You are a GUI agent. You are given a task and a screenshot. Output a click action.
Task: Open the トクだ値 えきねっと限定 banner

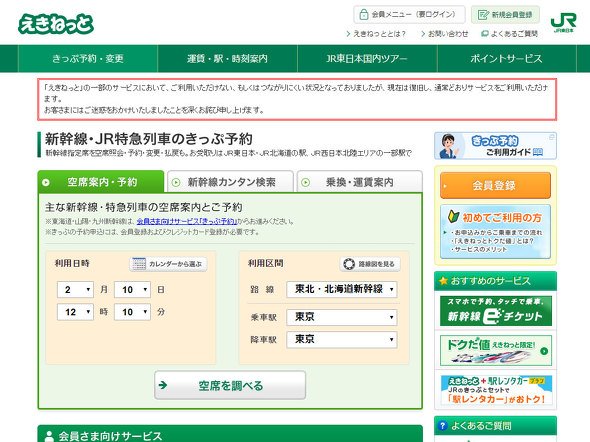click(496, 350)
